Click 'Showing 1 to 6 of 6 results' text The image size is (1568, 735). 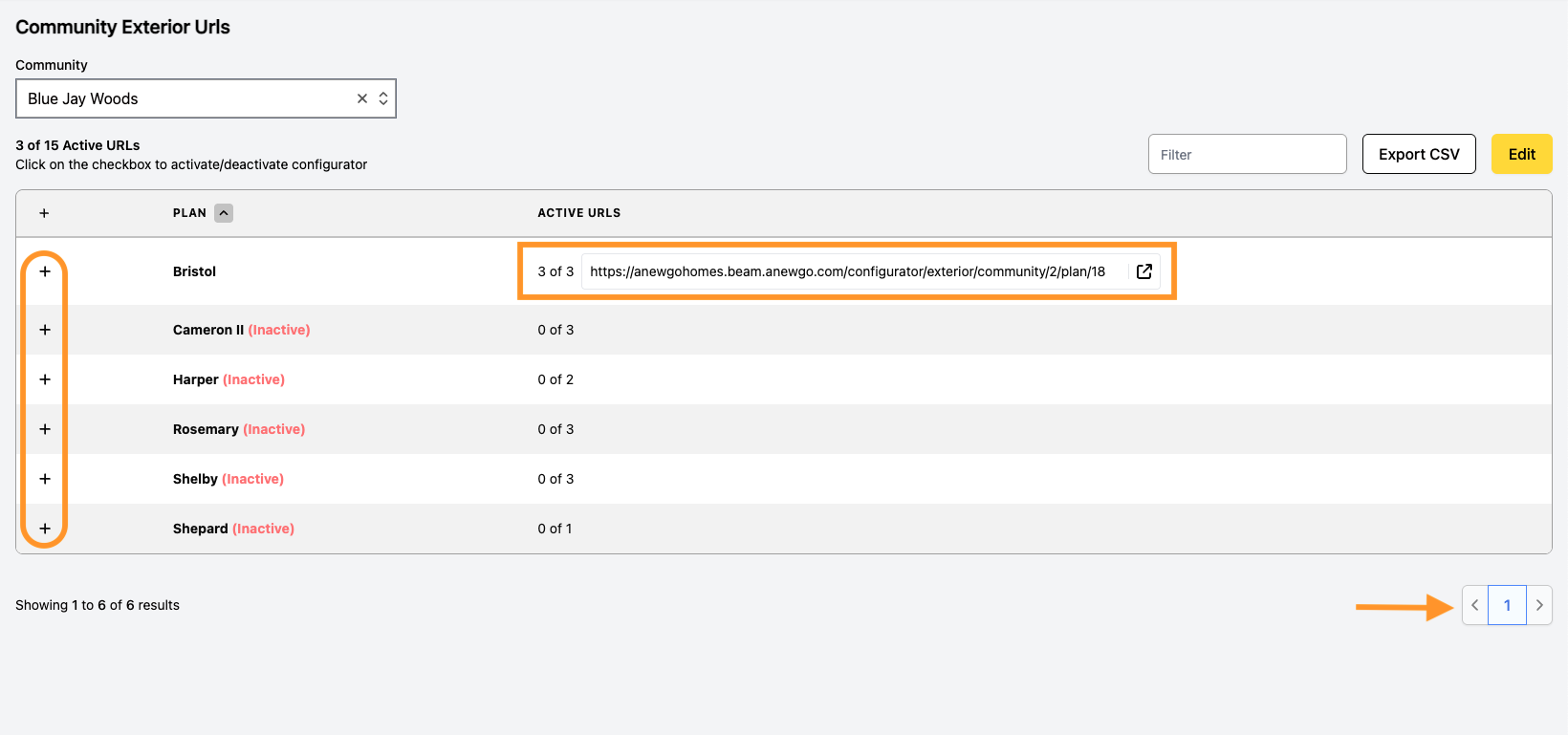click(98, 605)
